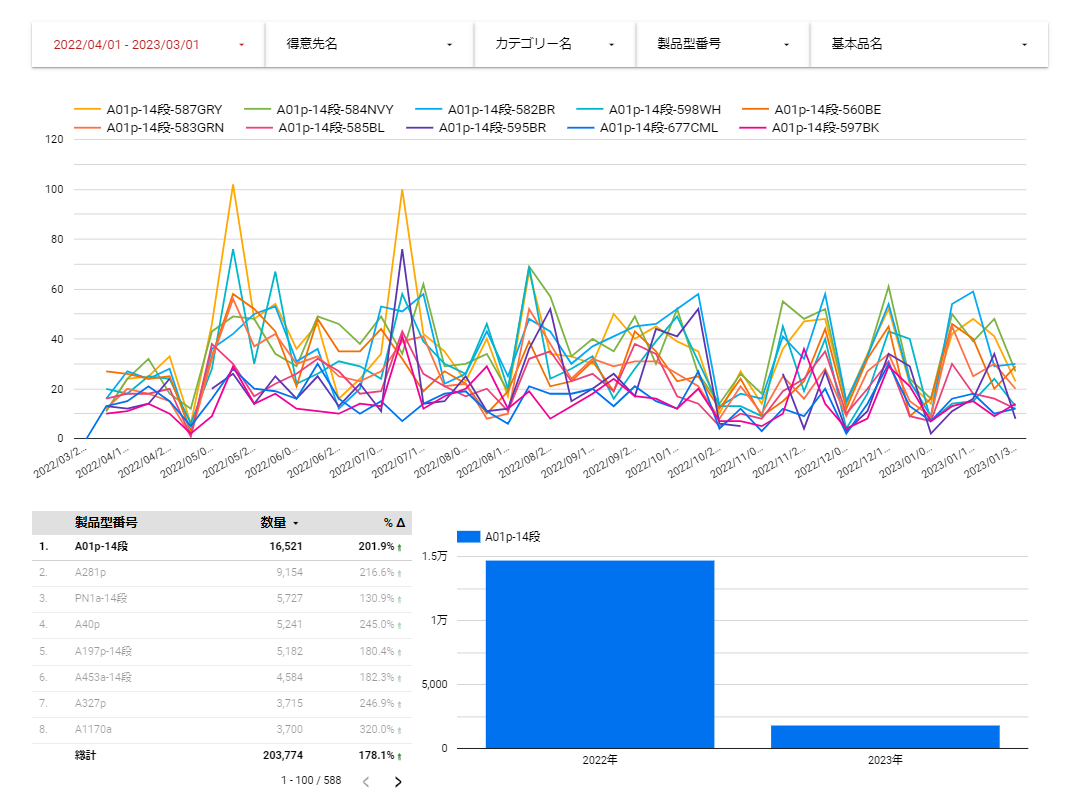Expand the 得意先名 filter dropdown
Screen dimensions: 1083x806
(369, 45)
